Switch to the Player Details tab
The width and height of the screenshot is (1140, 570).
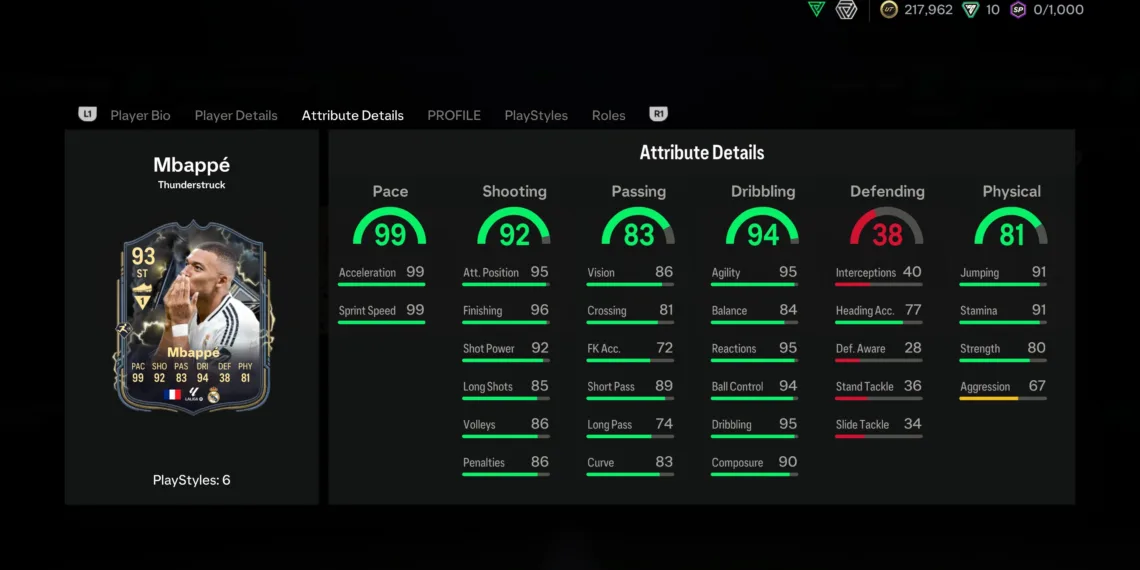point(236,116)
